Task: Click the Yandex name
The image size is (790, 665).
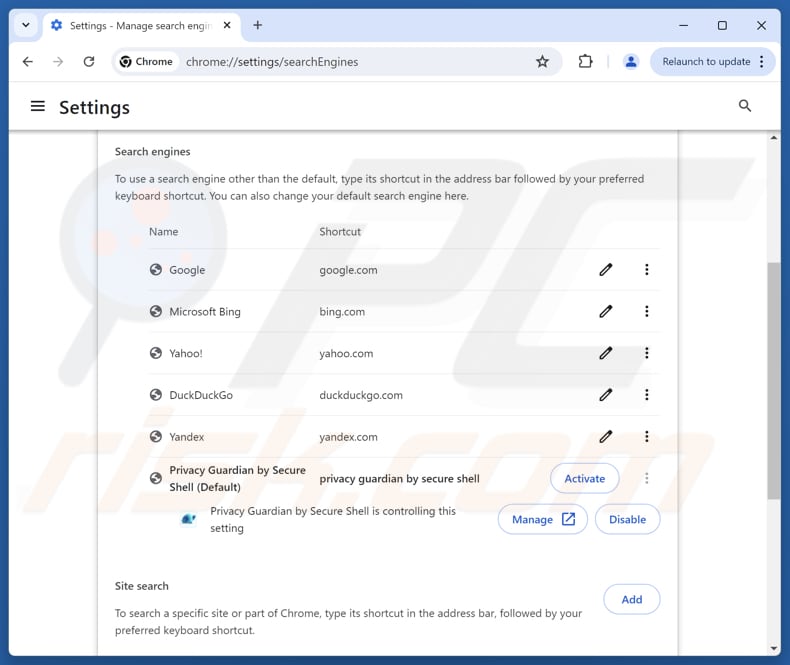Action: point(186,437)
